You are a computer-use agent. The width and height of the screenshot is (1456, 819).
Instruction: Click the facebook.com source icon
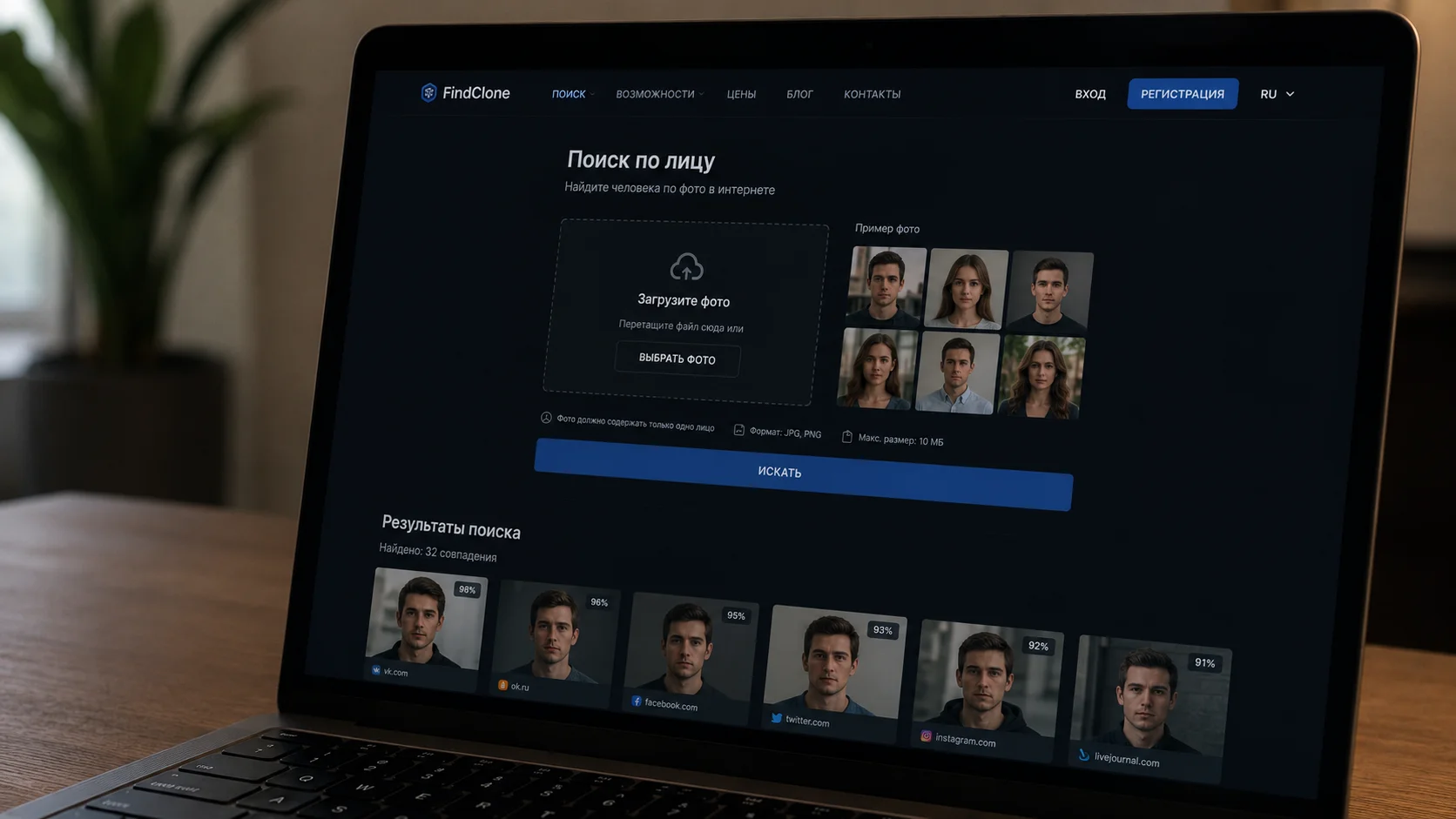[x=637, y=701]
